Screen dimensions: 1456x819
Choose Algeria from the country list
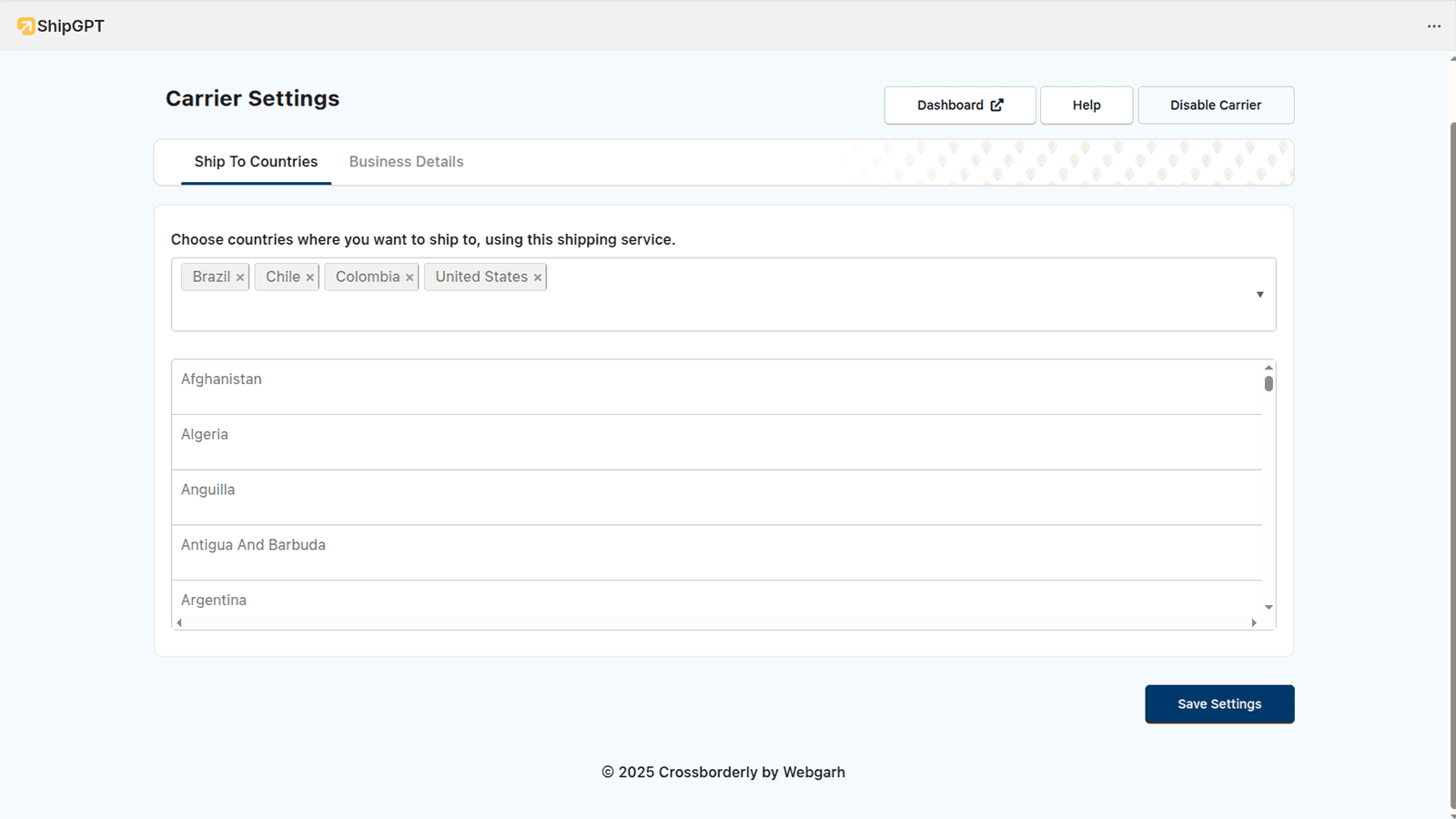tap(717, 442)
